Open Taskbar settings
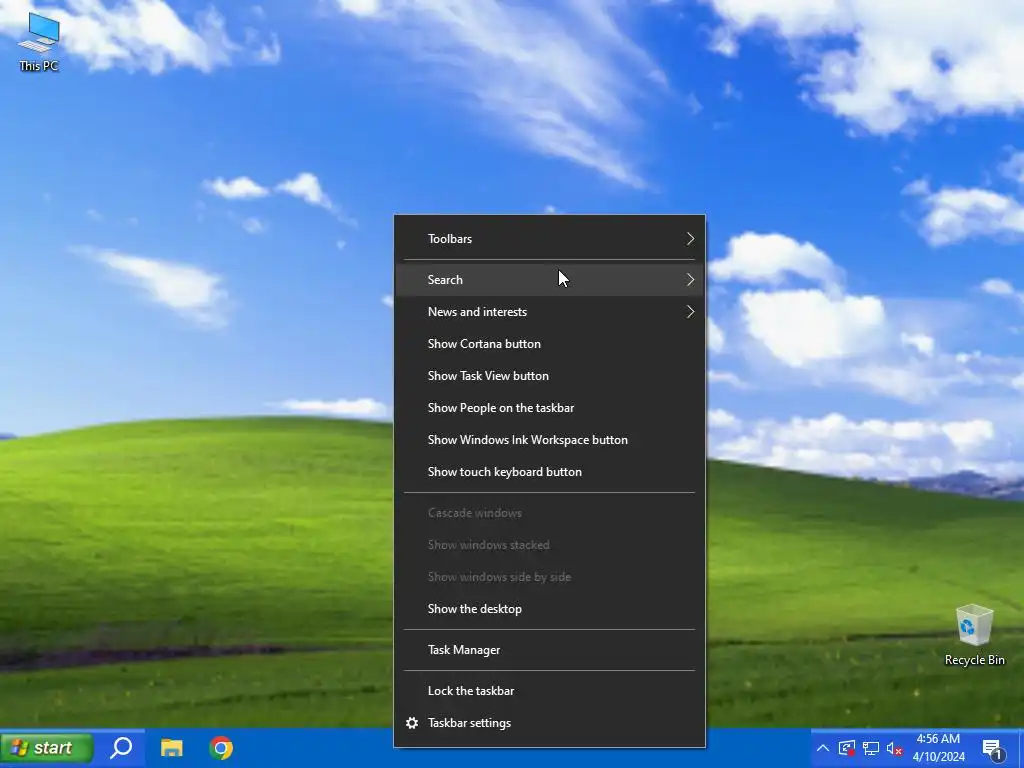This screenshot has height=768, width=1024. [549, 723]
